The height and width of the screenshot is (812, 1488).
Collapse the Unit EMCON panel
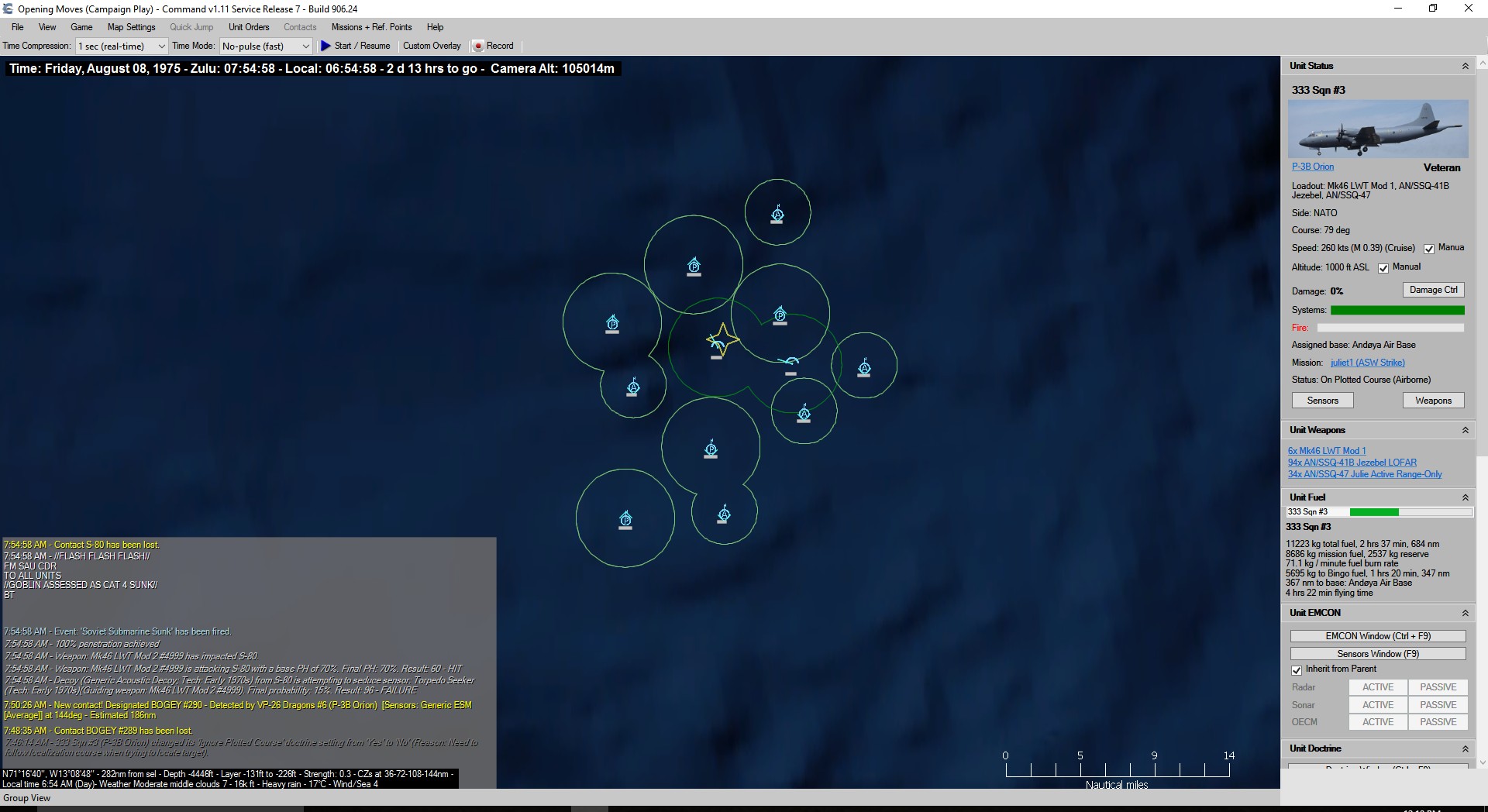(1465, 614)
